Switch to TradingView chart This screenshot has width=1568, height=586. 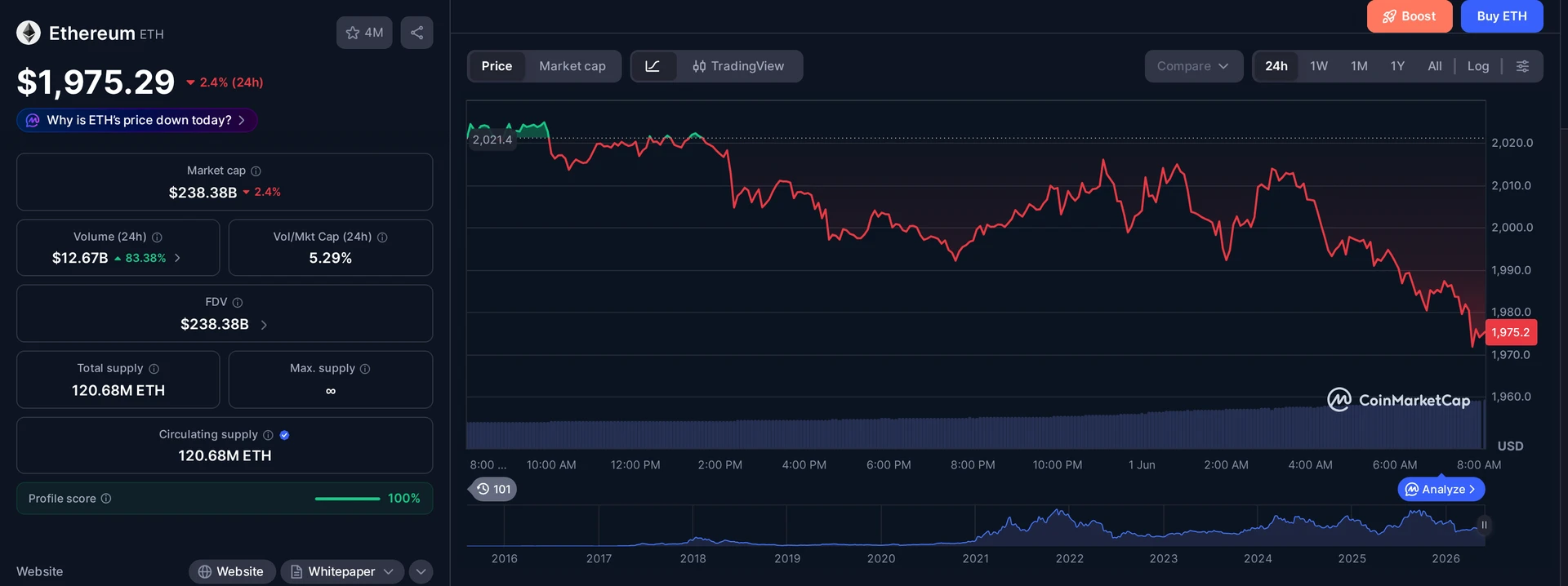(x=739, y=66)
